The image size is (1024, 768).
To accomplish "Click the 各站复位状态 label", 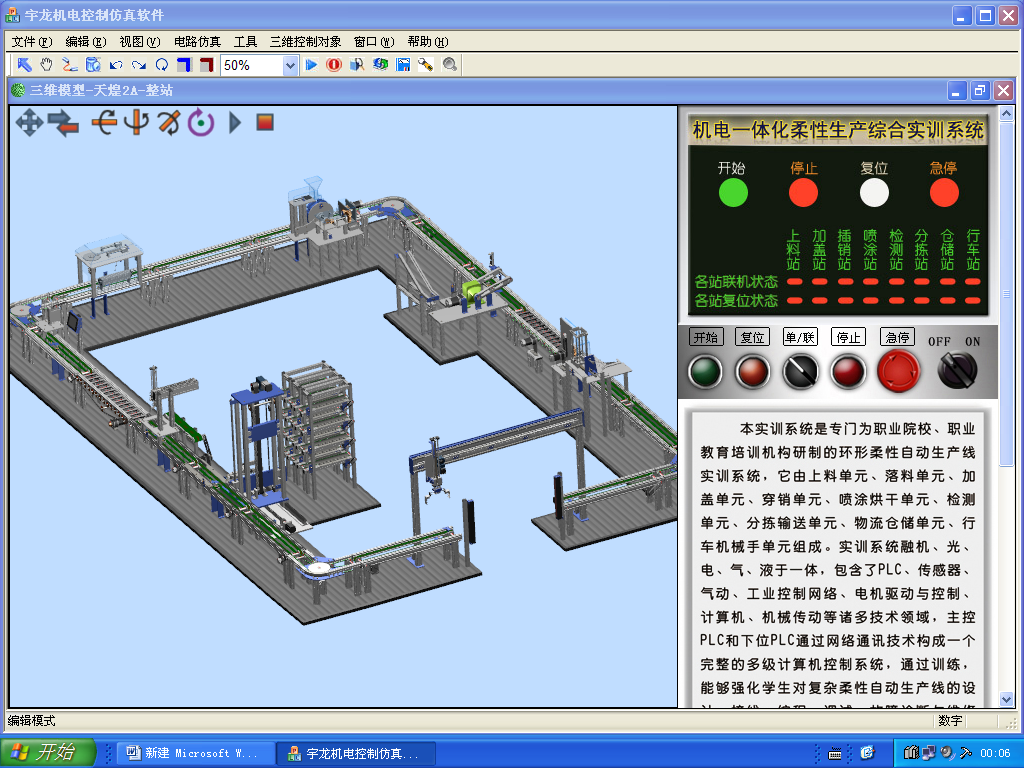I will (736, 300).
